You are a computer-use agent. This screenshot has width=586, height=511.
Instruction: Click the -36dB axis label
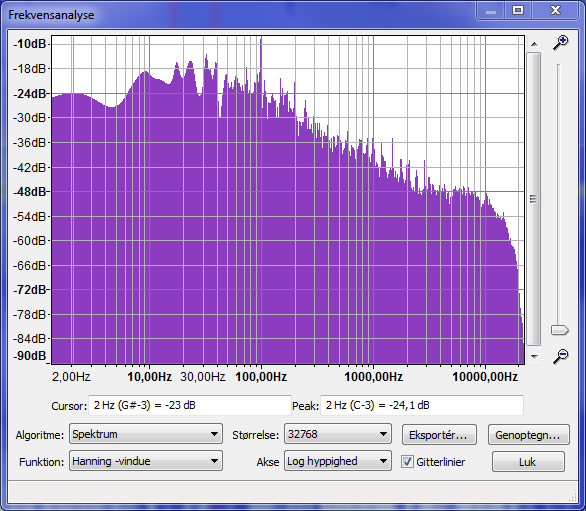(x=30, y=142)
